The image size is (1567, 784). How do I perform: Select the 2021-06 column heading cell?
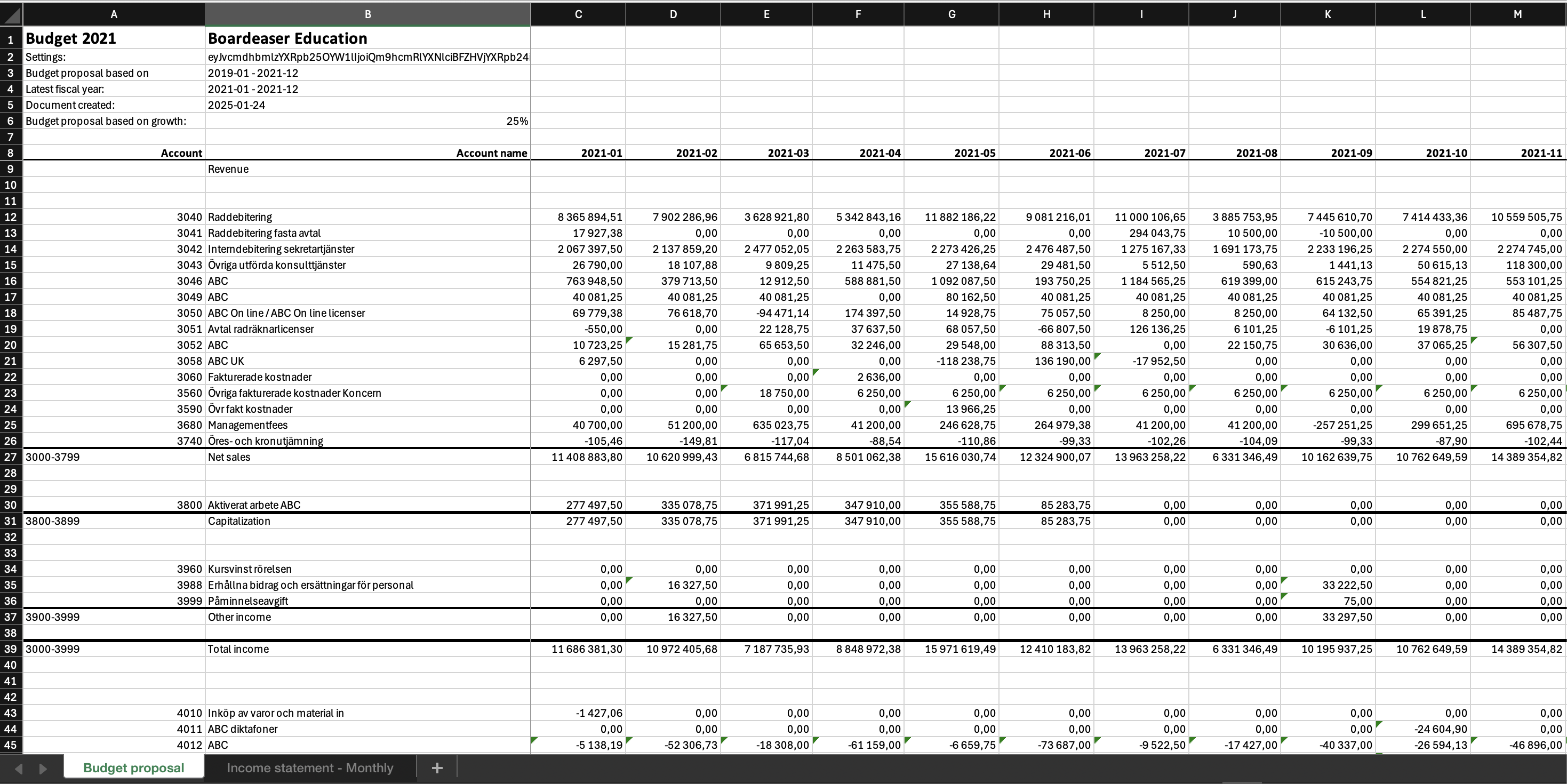click(1046, 153)
